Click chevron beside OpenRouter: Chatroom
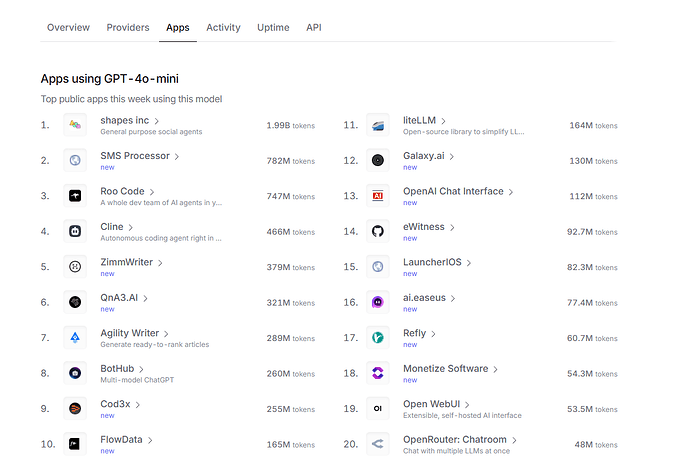This screenshot has height=464, width=690. pyautogui.click(x=514, y=440)
